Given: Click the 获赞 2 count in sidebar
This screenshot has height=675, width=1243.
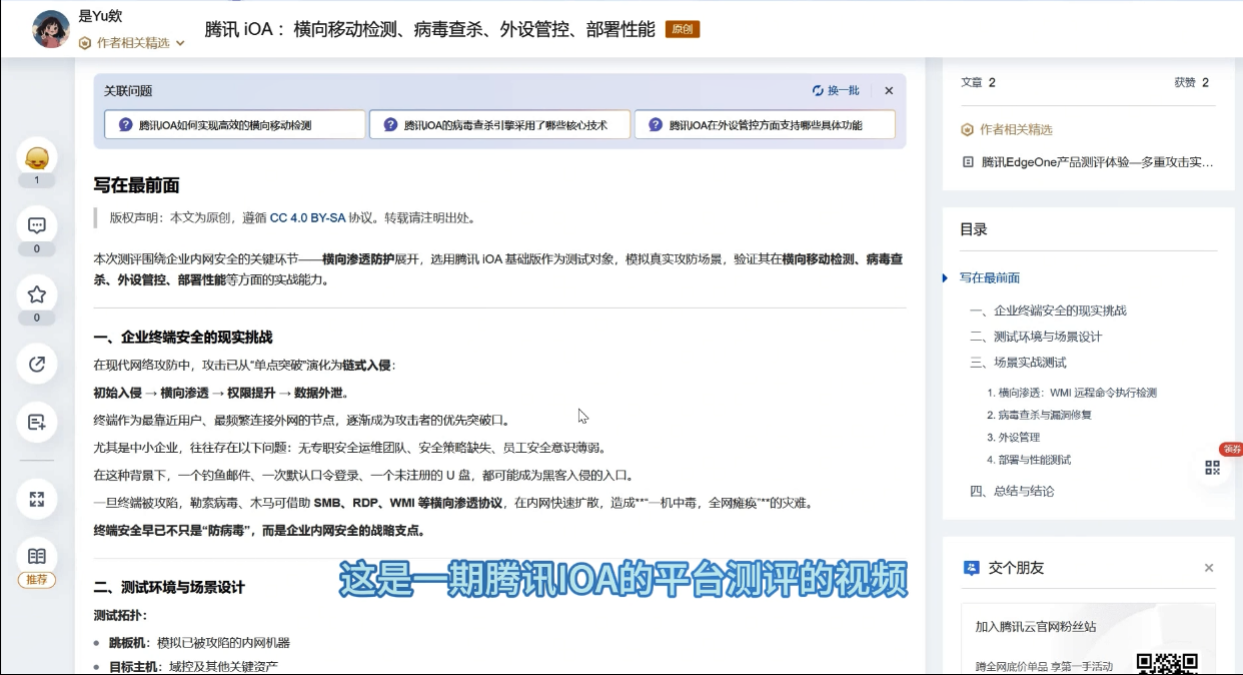Looking at the screenshot, I should tap(1192, 83).
